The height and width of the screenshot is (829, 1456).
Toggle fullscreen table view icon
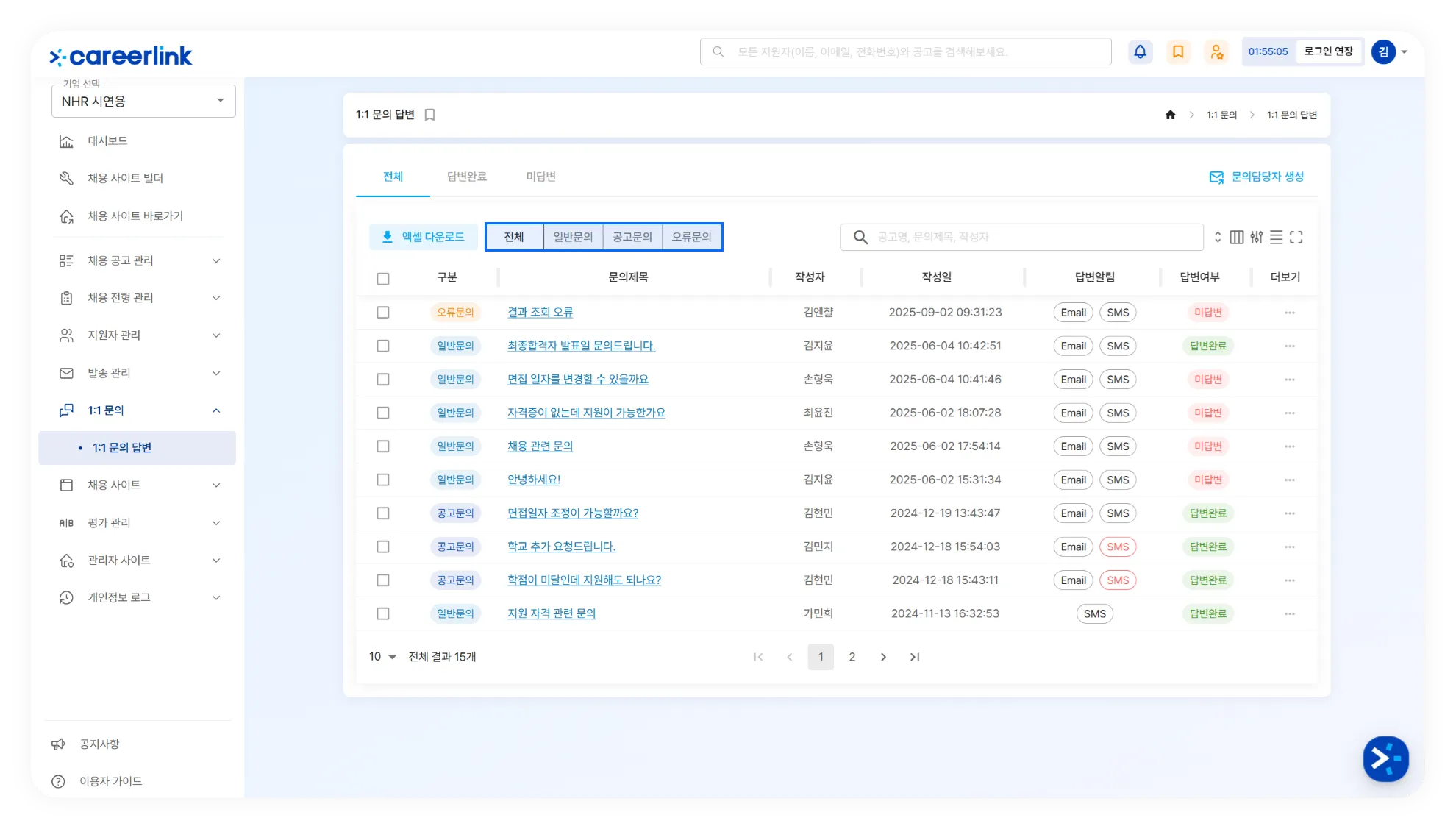(1296, 237)
